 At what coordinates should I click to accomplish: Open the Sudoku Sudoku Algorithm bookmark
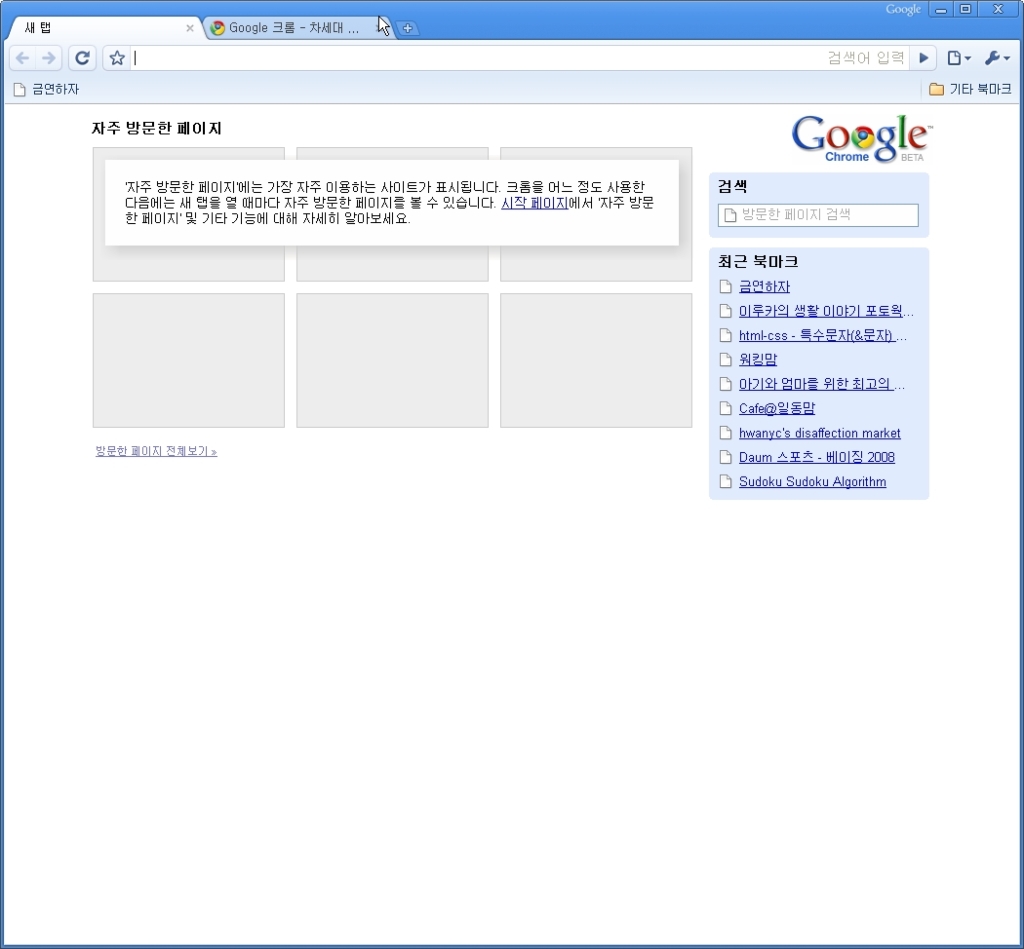(x=812, y=482)
